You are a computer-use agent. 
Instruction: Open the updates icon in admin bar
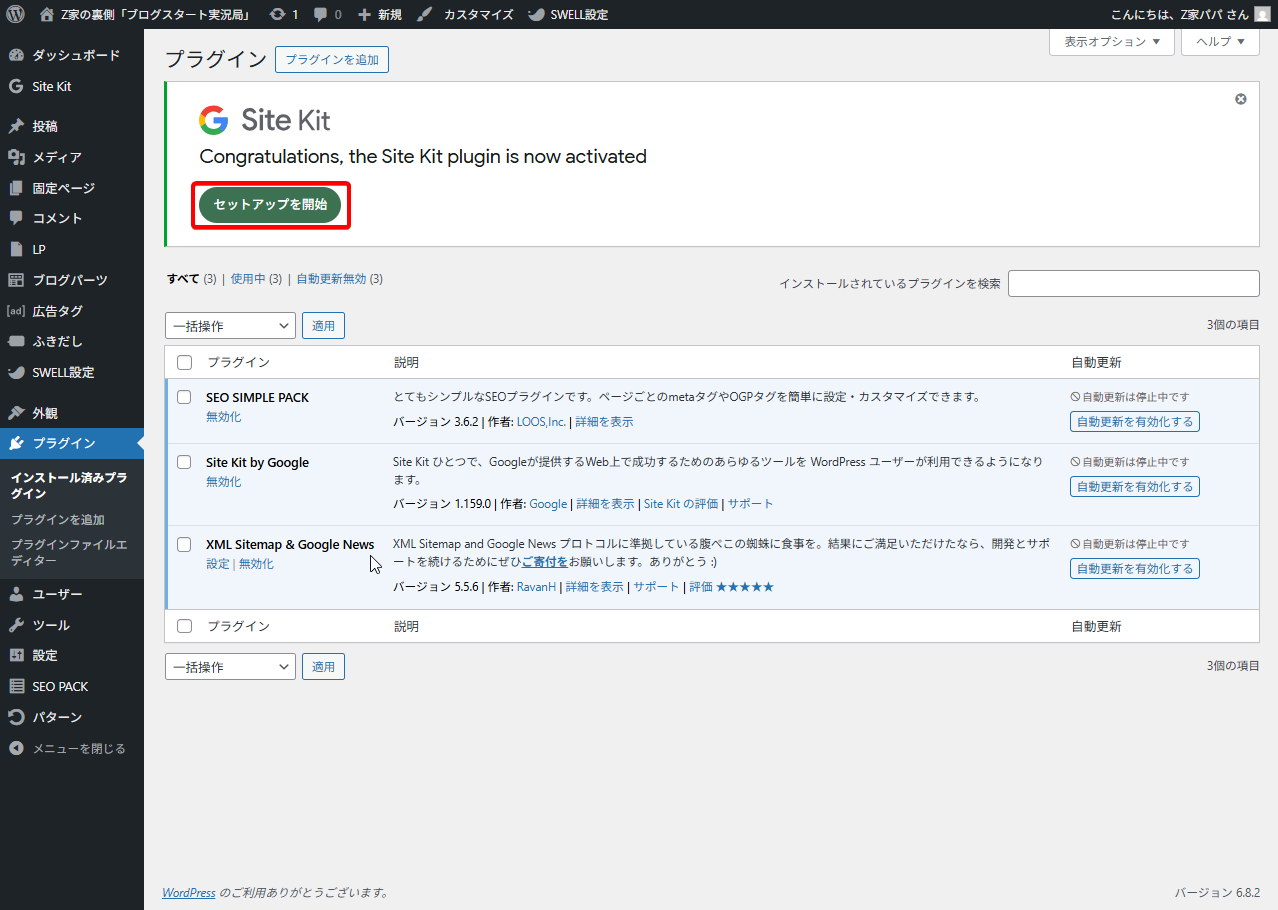click(x=277, y=14)
